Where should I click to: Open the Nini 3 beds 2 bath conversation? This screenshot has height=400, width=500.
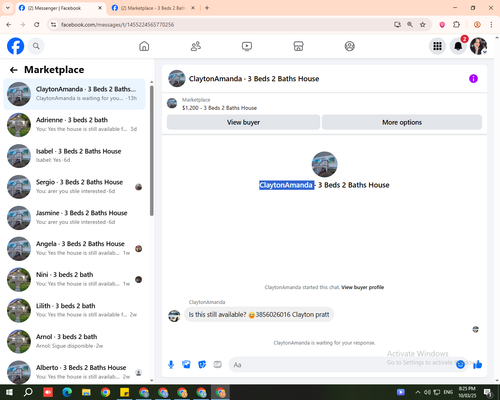point(74,279)
